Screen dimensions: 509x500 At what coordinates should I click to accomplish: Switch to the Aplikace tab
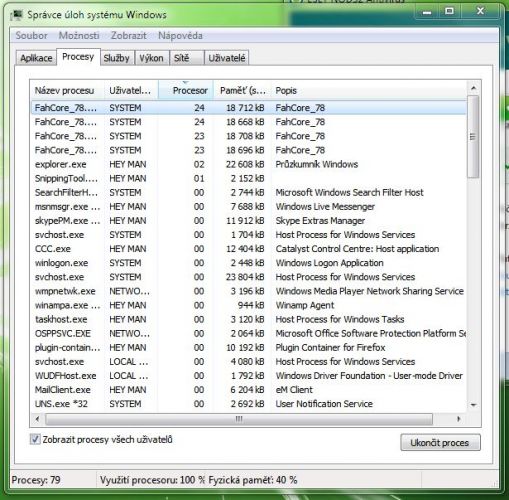pos(36,58)
